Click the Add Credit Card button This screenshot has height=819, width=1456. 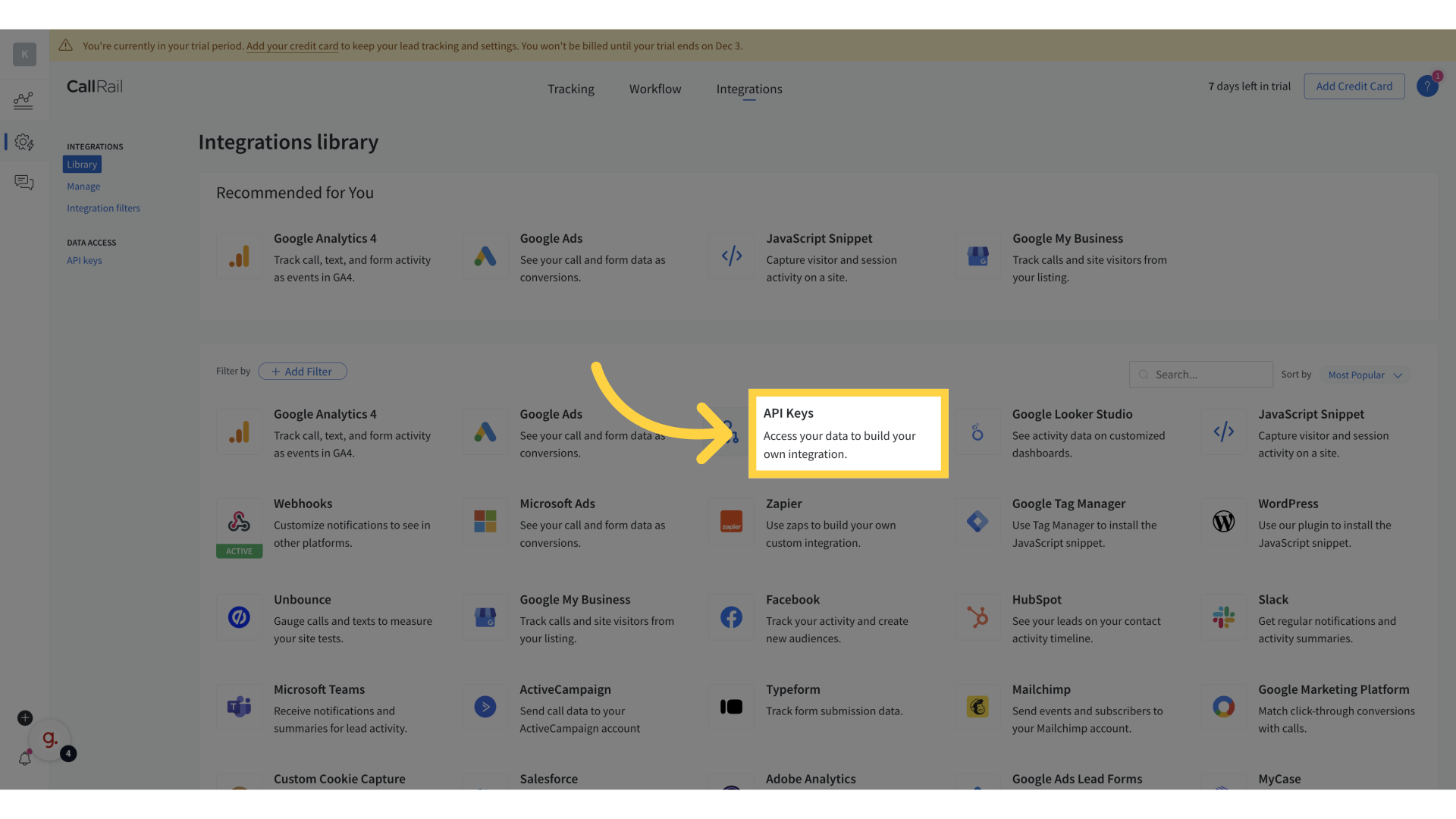[1354, 86]
